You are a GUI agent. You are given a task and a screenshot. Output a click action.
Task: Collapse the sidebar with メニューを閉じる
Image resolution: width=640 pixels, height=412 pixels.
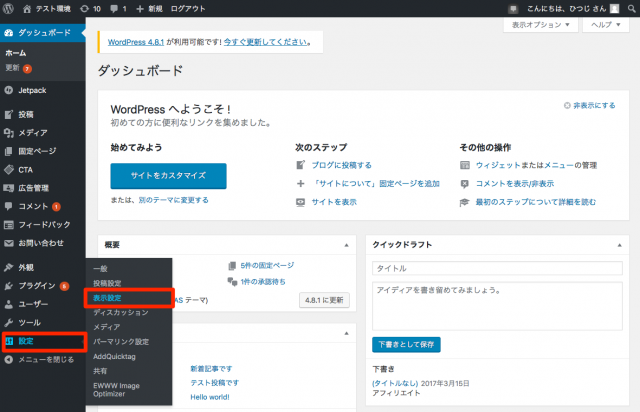(x=42, y=359)
